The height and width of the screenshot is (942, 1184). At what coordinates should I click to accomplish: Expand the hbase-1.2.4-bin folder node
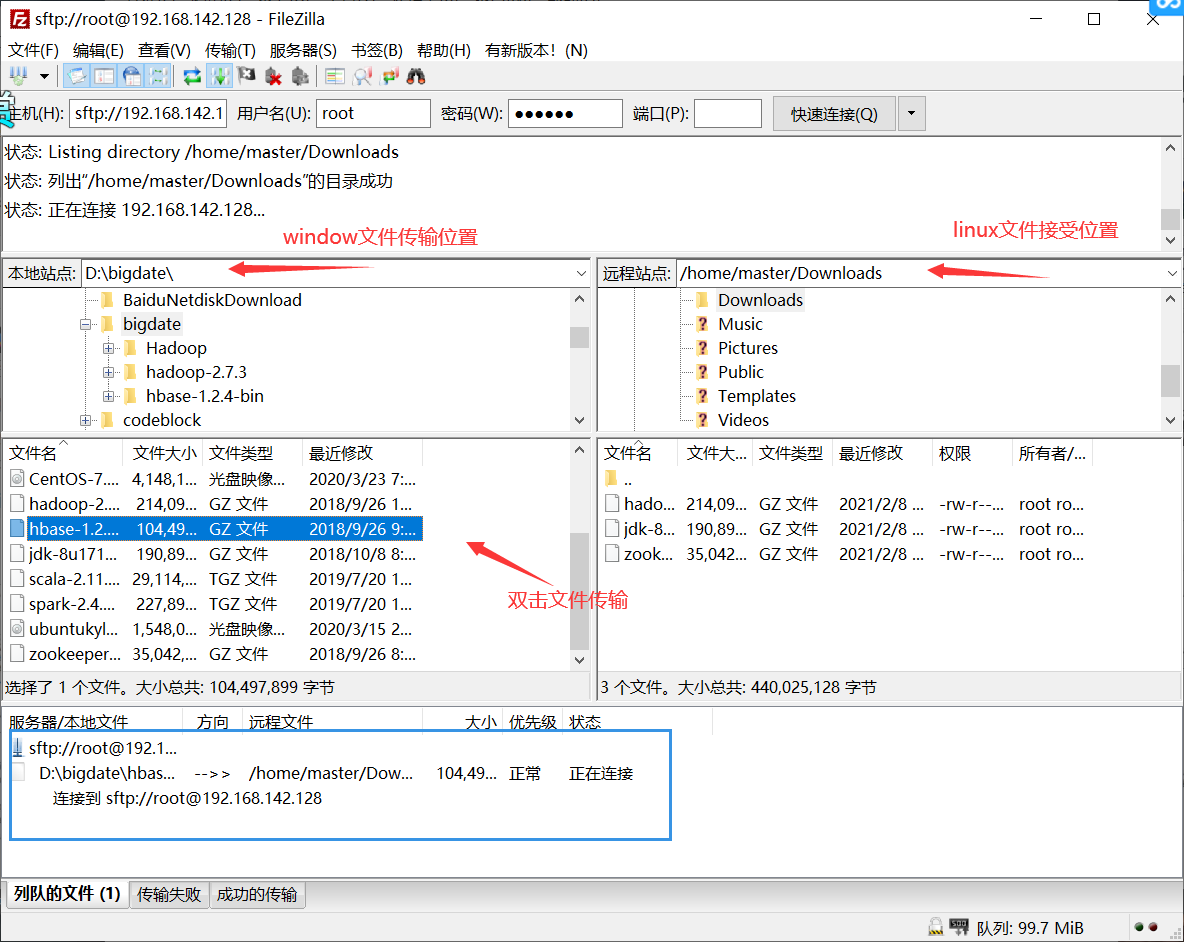(109, 396)
